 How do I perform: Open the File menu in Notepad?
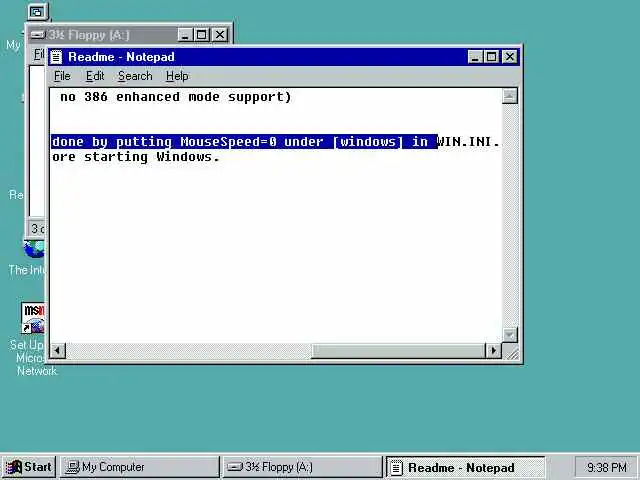click(x=62, y=76)
